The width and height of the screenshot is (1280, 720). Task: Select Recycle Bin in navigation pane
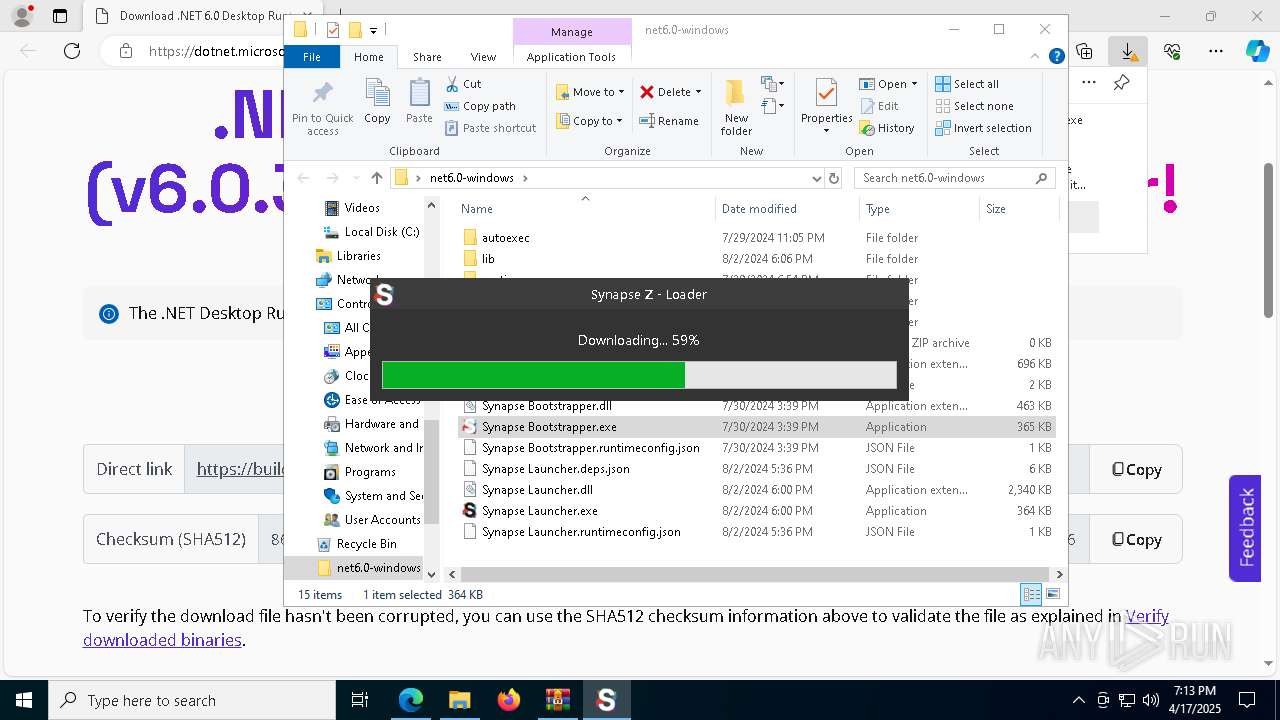pos(357,544)
